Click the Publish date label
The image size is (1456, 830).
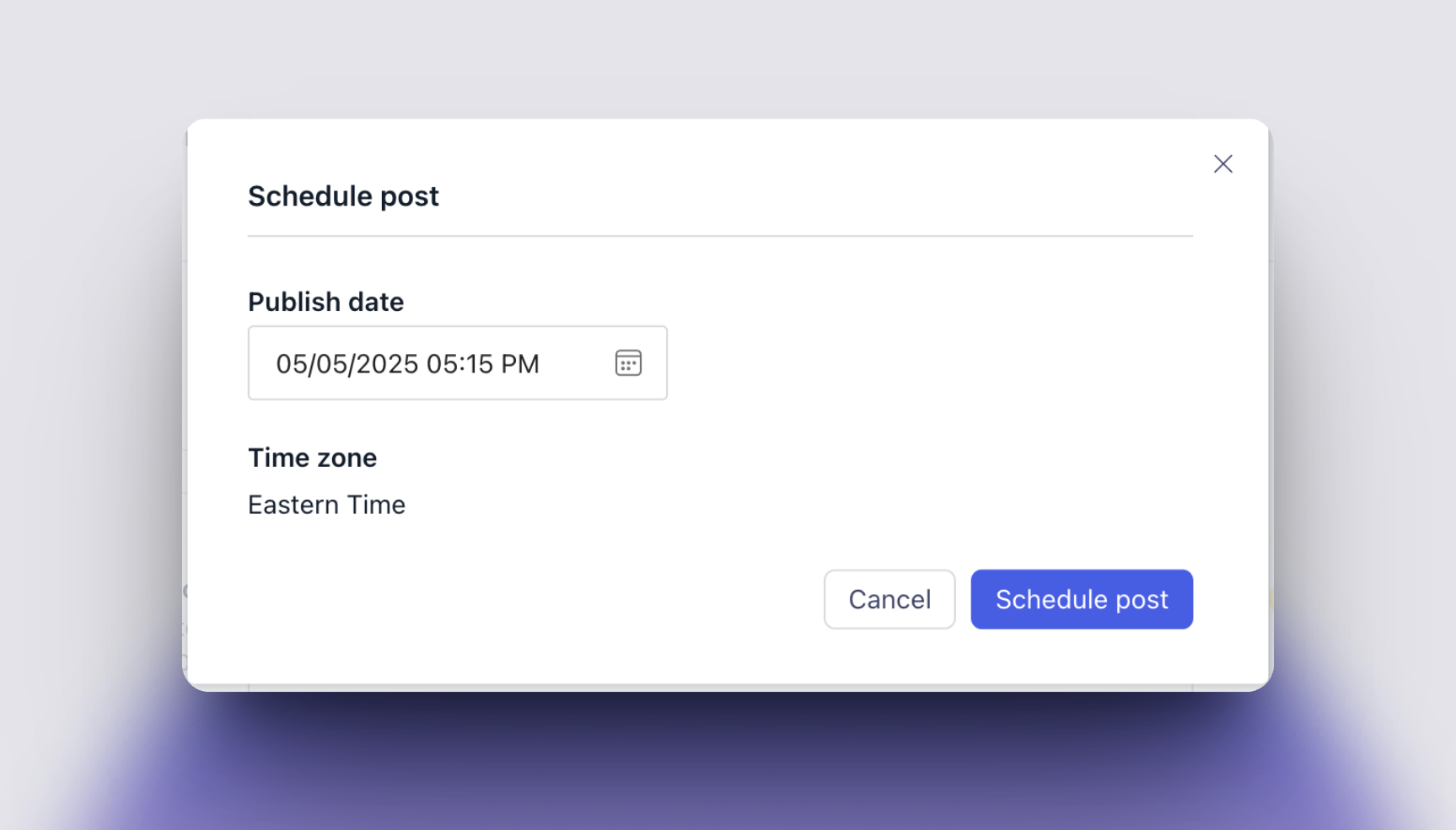pyautogui.click(x=325, y=302)
